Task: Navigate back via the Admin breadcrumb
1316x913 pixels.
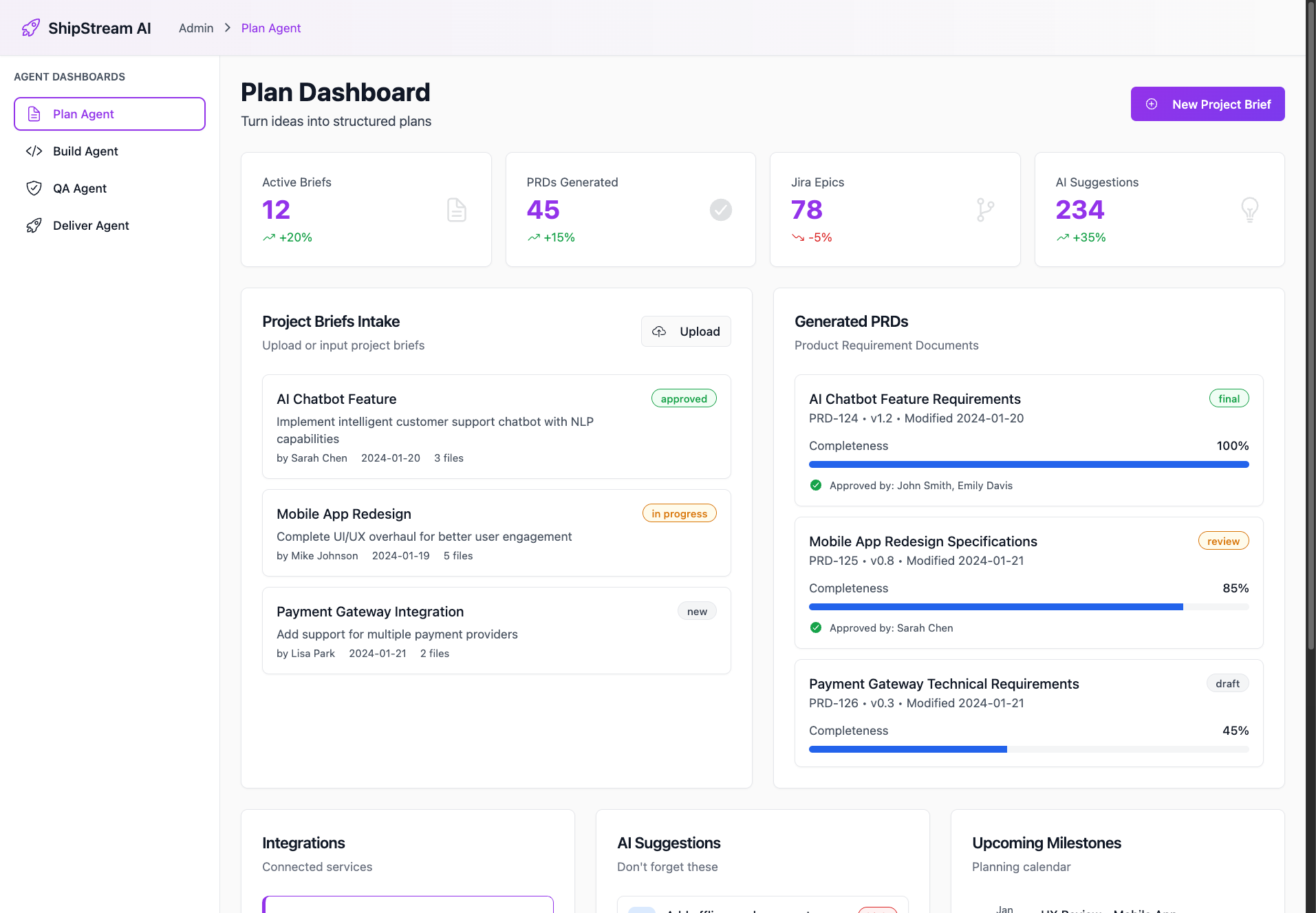Action: [195, 28]
